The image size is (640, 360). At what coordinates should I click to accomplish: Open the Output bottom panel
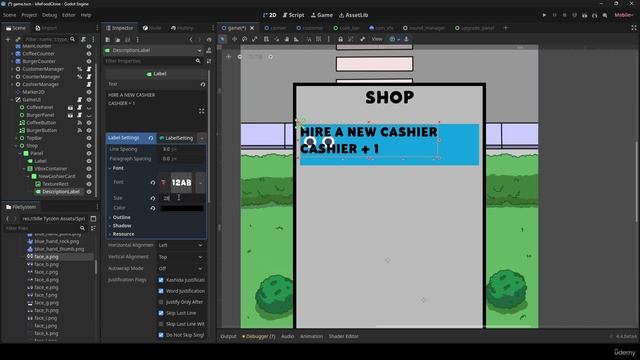pyautogui.click(x=228, y=336)
